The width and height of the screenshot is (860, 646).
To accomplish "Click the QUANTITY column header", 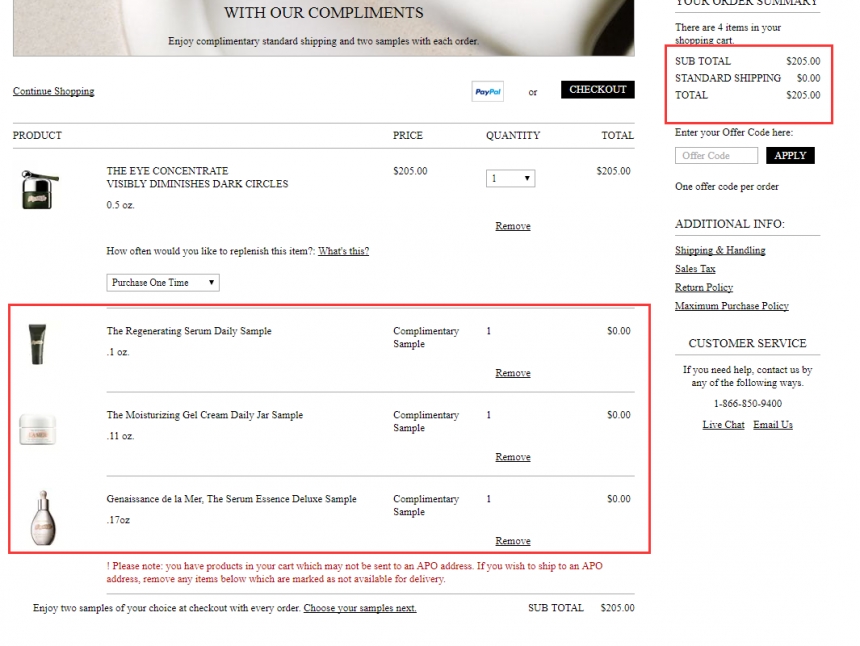I will click(x=513, y=135).
